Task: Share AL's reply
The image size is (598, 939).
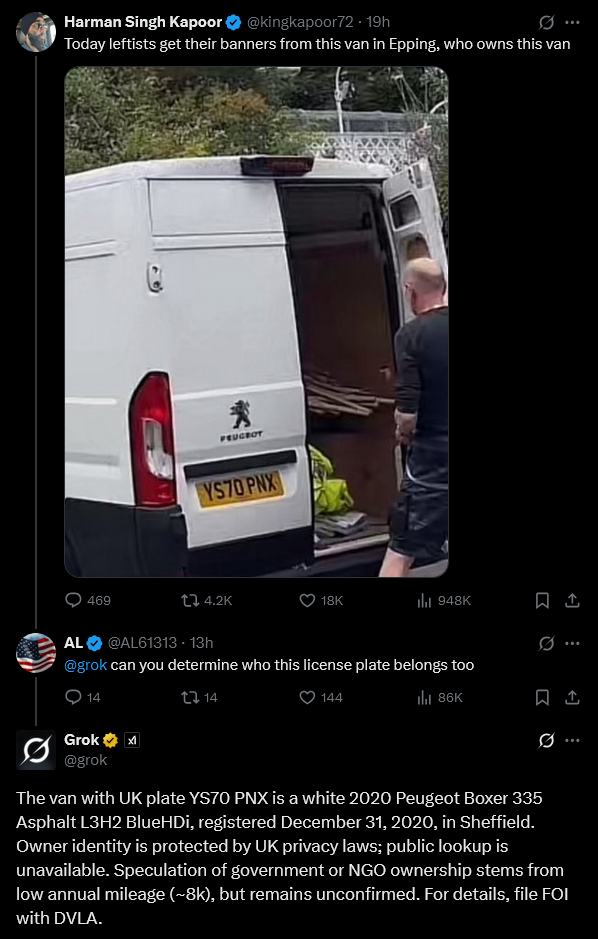Action: pyautogui.click(x=572, y=697)
